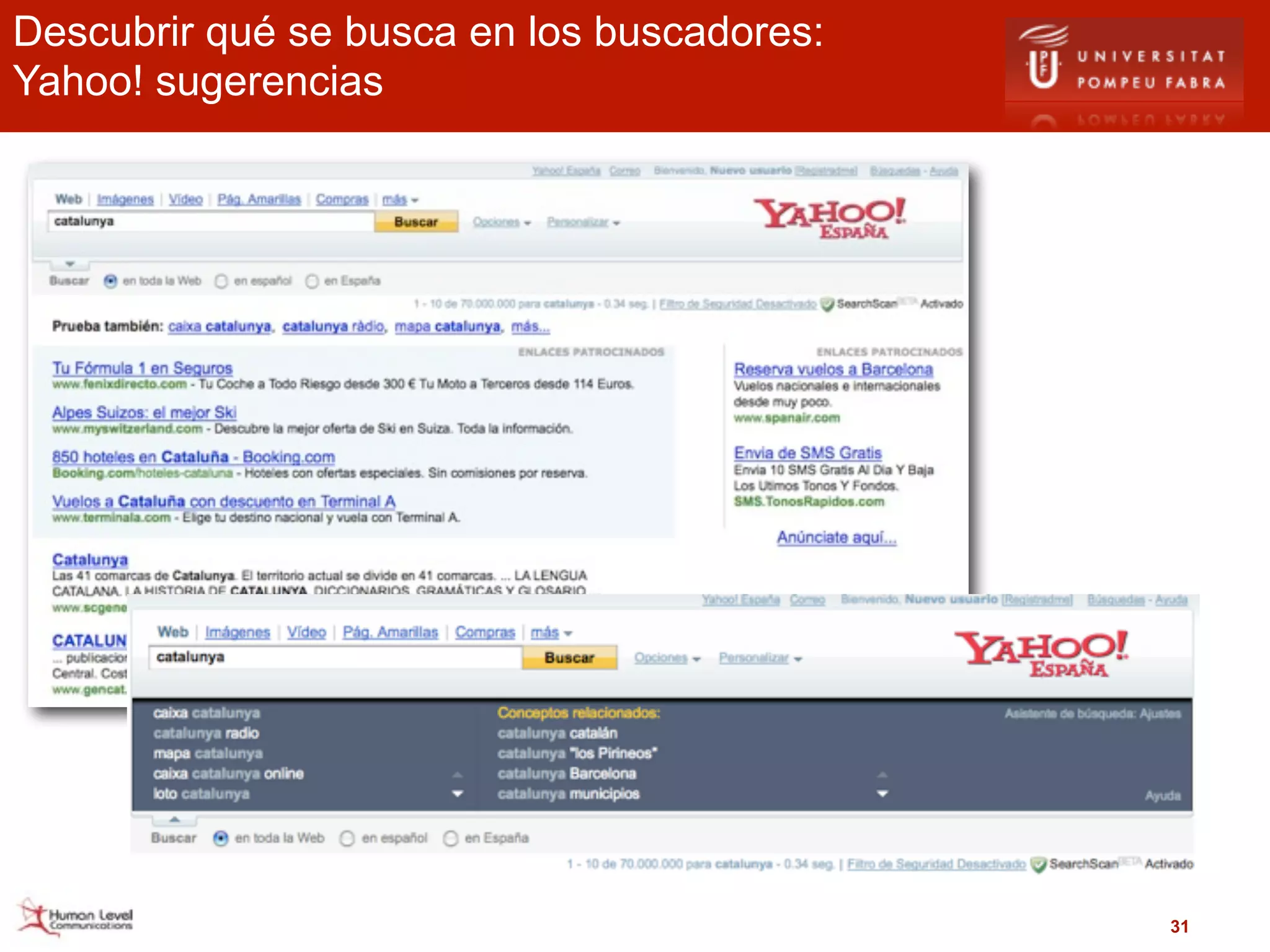Image resolution: width=1270 pixels, height=952 pixels.
Task: Expand search assistant tab in upper window
Action: pos(70,265)
